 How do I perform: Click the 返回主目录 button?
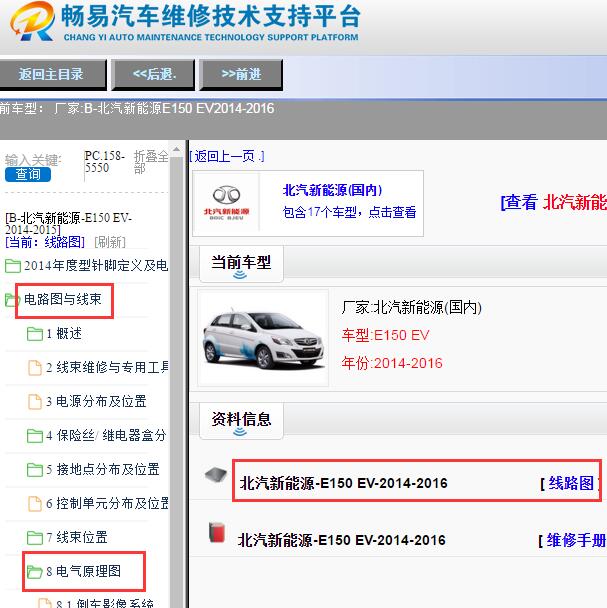click(x=52, y=74)
